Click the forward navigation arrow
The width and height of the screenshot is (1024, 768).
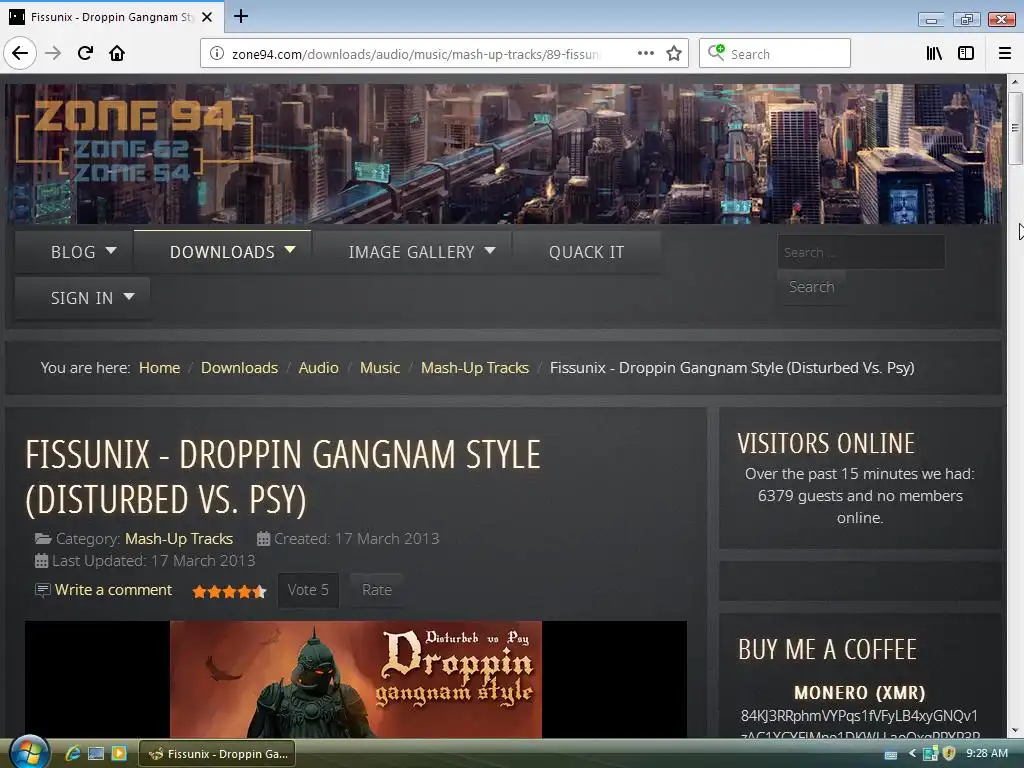(x=53, y=53)
